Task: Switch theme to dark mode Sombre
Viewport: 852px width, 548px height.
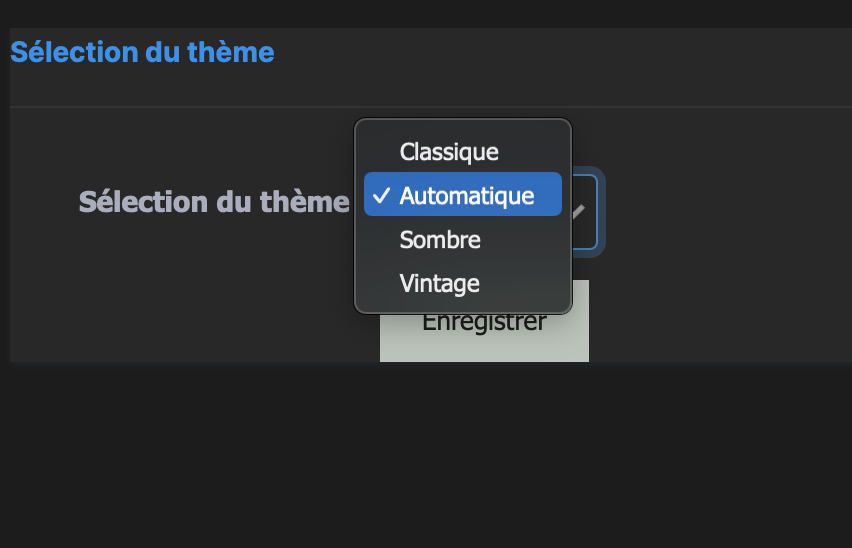Action: [x=440, y=240]
